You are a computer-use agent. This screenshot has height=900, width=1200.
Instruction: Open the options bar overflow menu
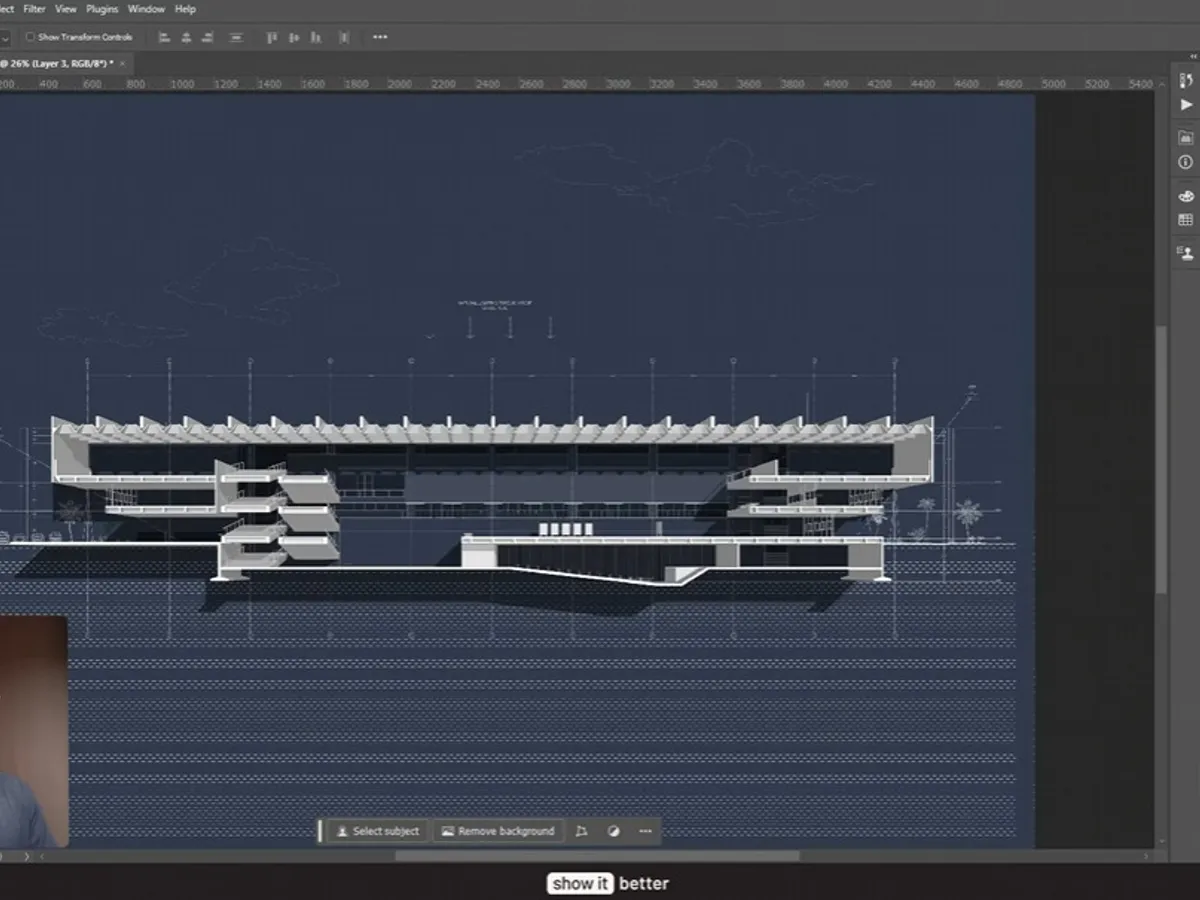coord(380,37)
